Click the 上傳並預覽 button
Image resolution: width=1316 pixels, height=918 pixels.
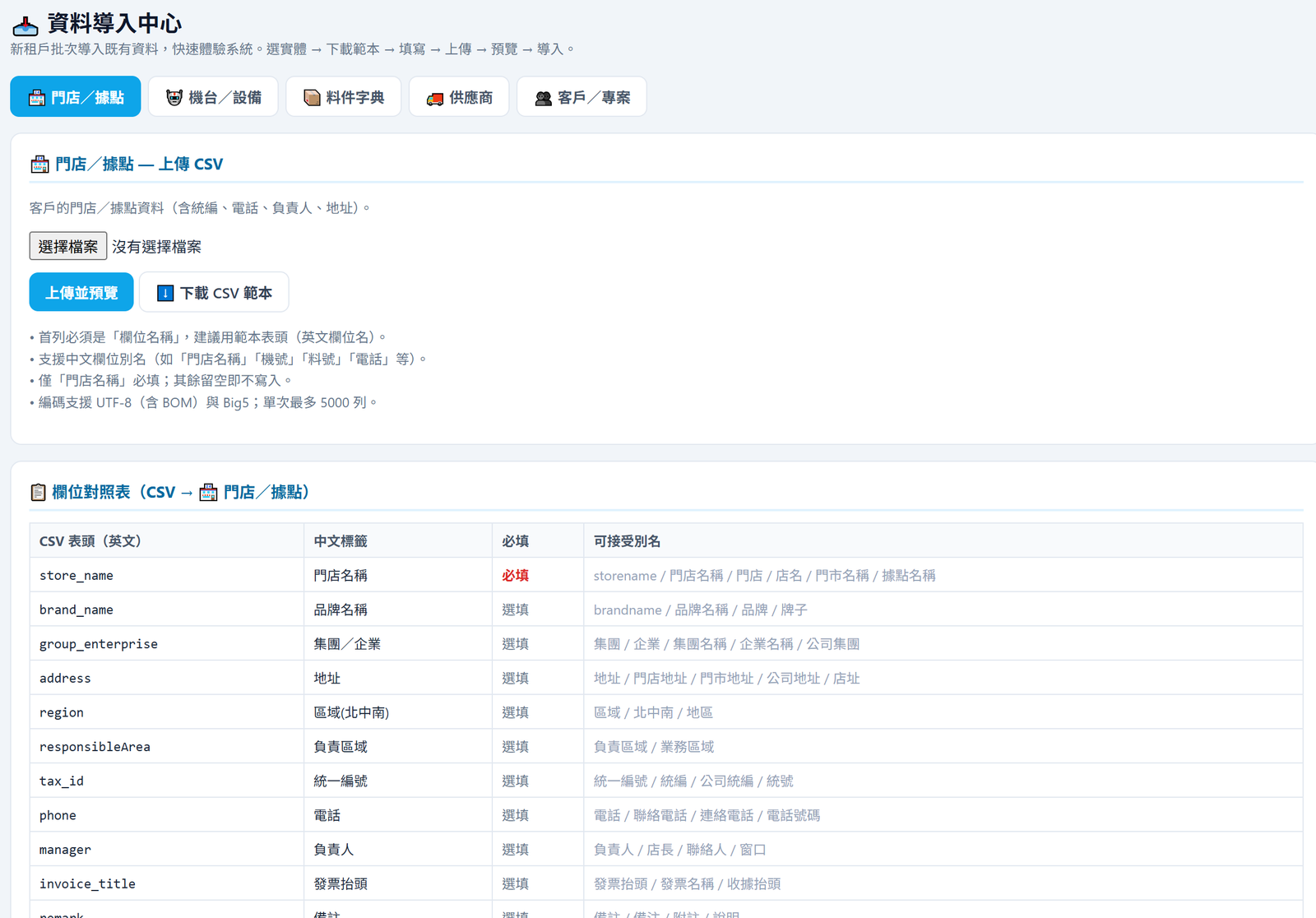[x=81, y=292]
